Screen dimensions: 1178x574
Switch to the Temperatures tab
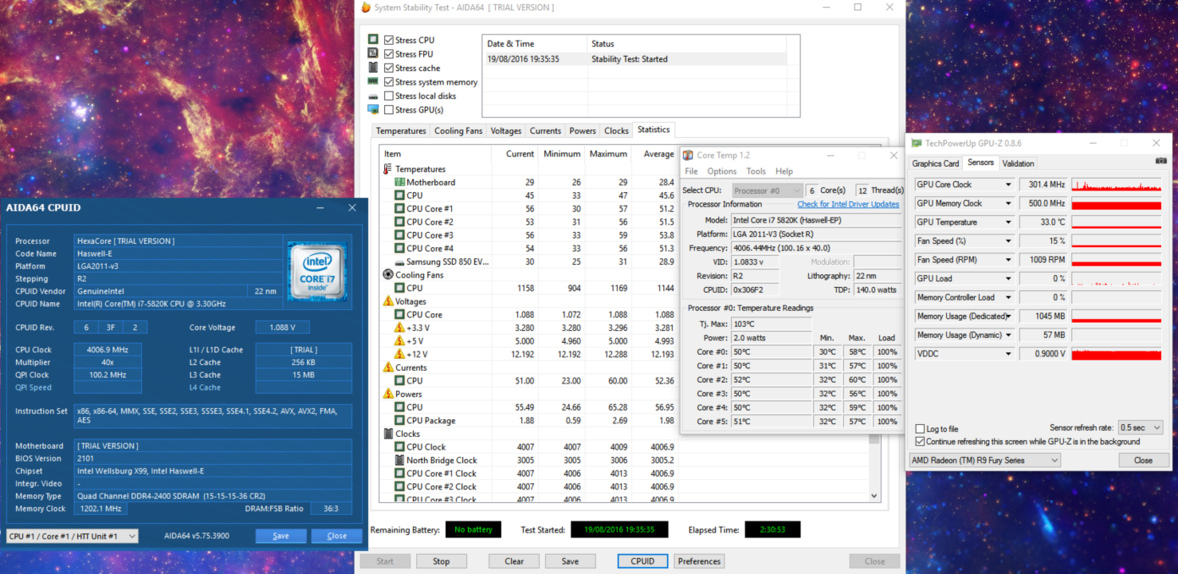[x=401, y=131]
